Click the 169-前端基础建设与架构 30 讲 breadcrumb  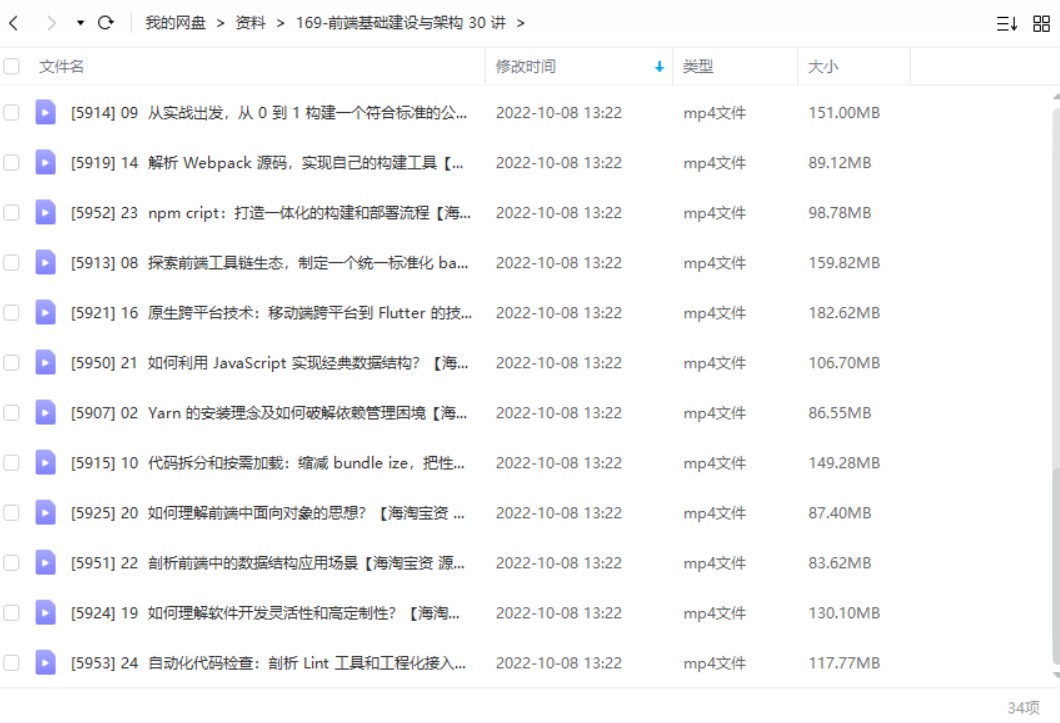(400, 23)
